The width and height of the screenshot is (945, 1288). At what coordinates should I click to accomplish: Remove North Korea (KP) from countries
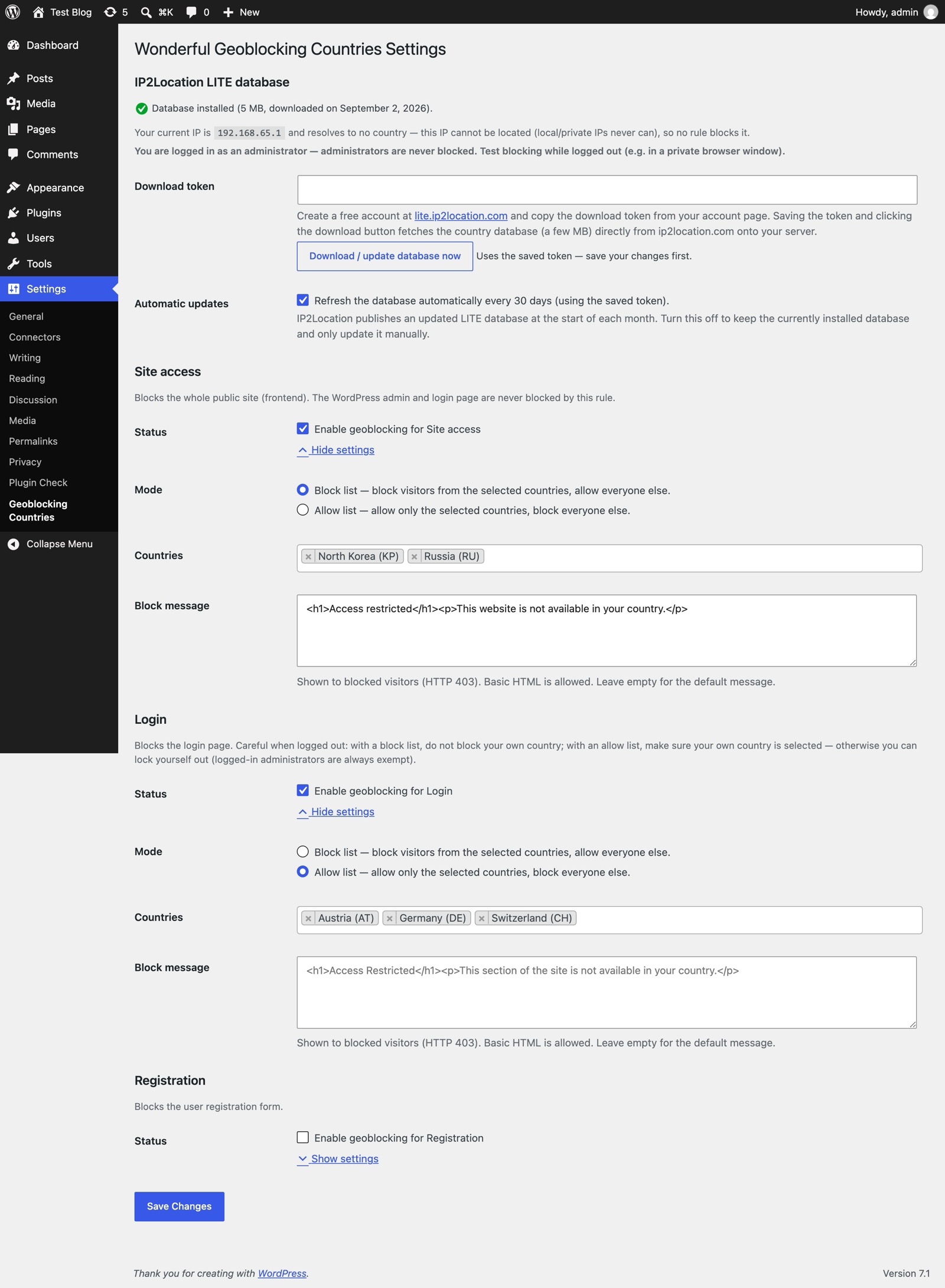308,557
